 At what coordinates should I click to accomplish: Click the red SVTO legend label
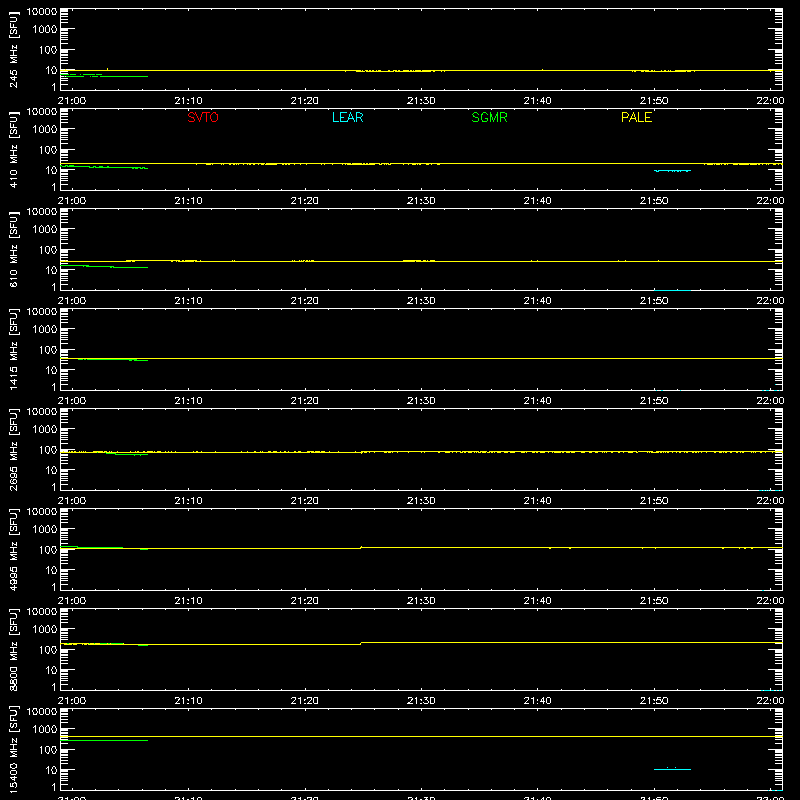pos(203,117)
